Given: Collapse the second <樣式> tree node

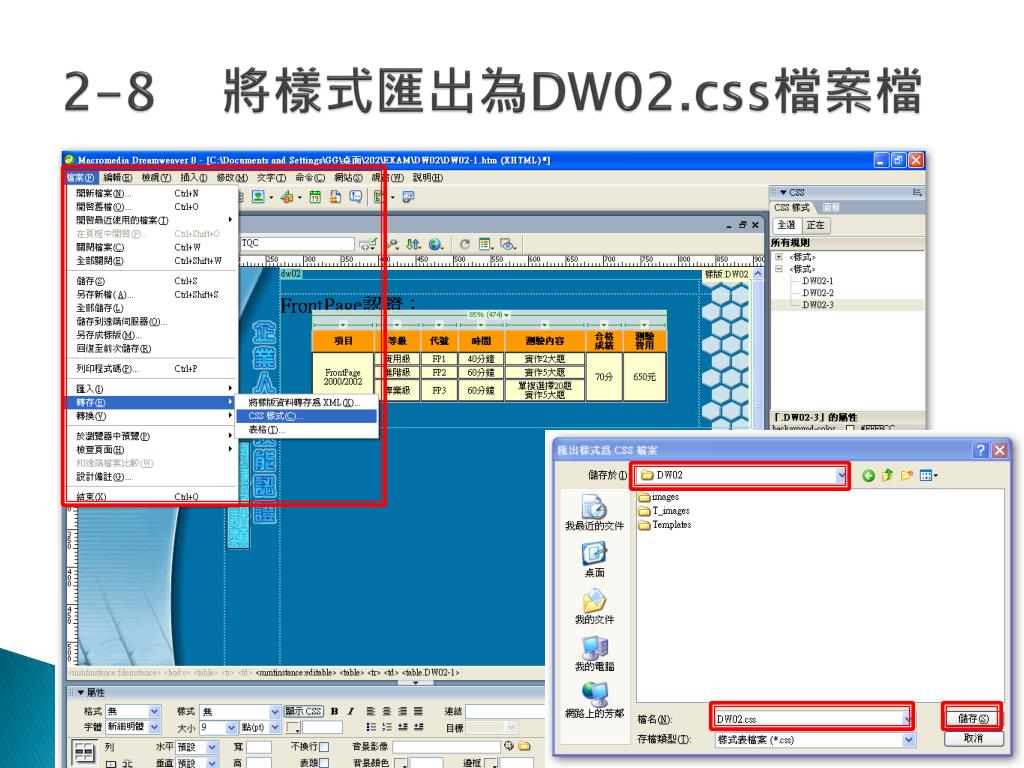Looking at the screenshot, I should (778, 268).
